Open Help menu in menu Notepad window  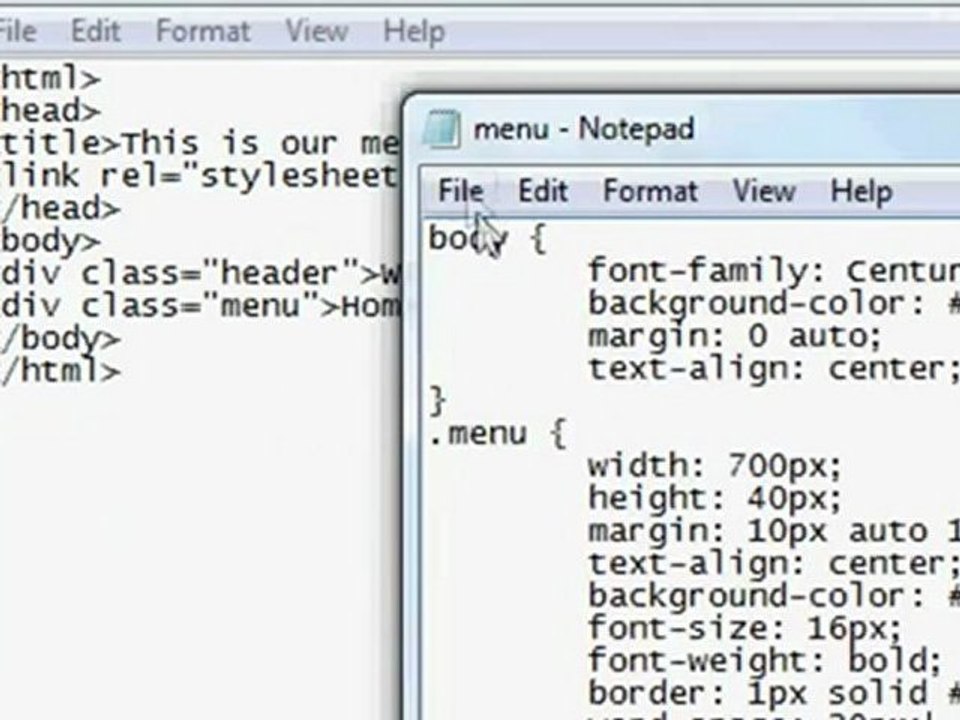(861, 192)
